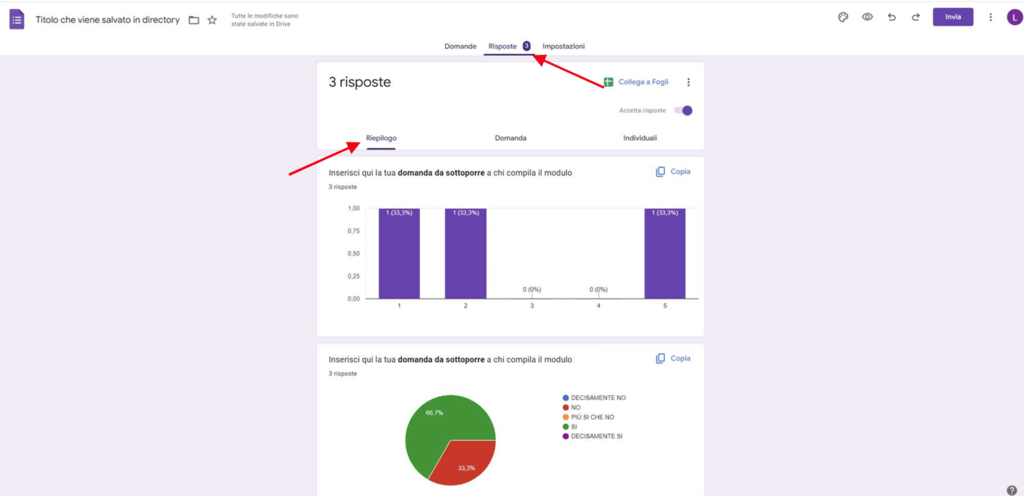Click the redo arrow icon
Viewport: 1024px width, 496px height.
click(x=915, y=17)
